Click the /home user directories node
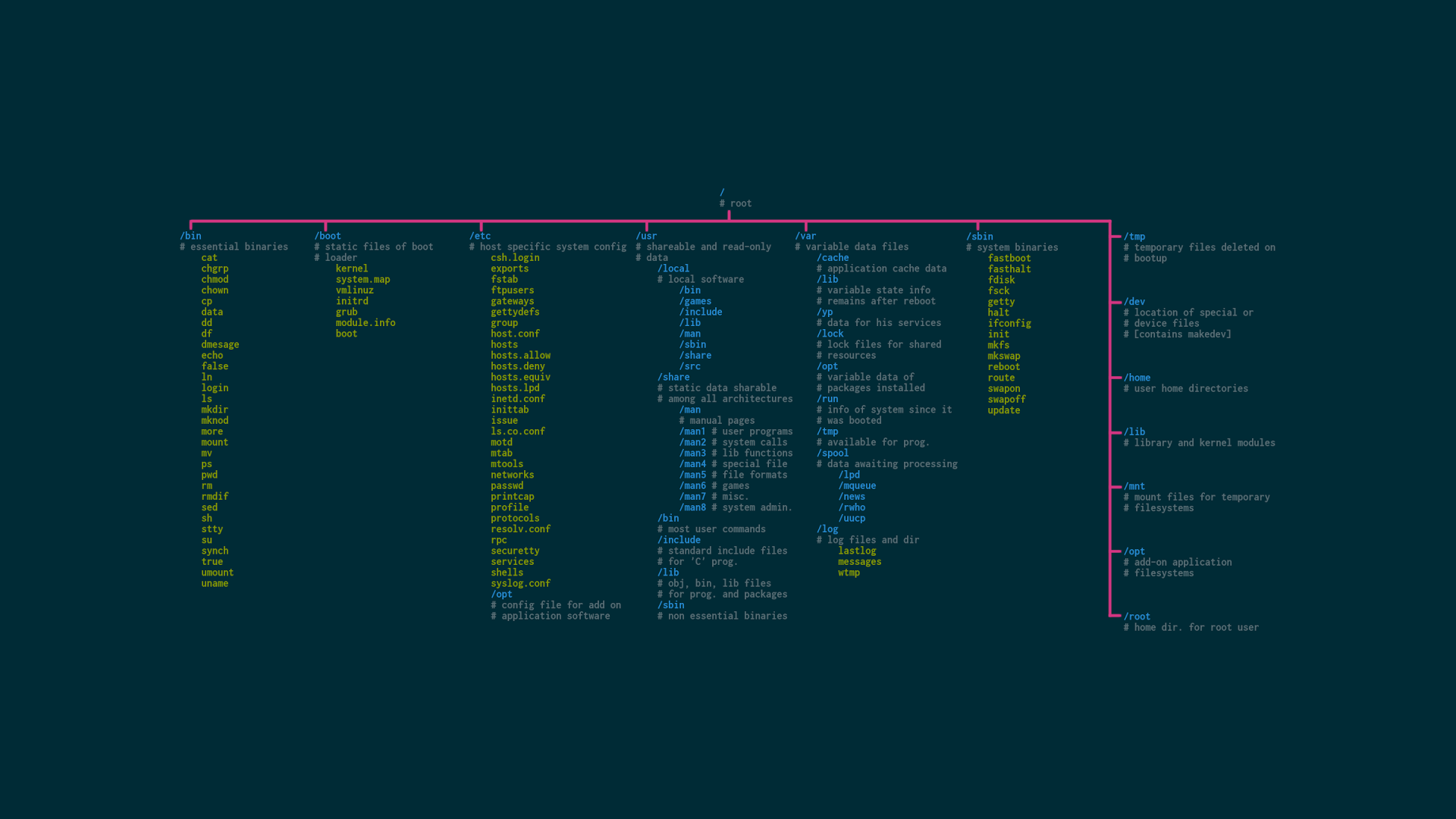 [1136, 377]
